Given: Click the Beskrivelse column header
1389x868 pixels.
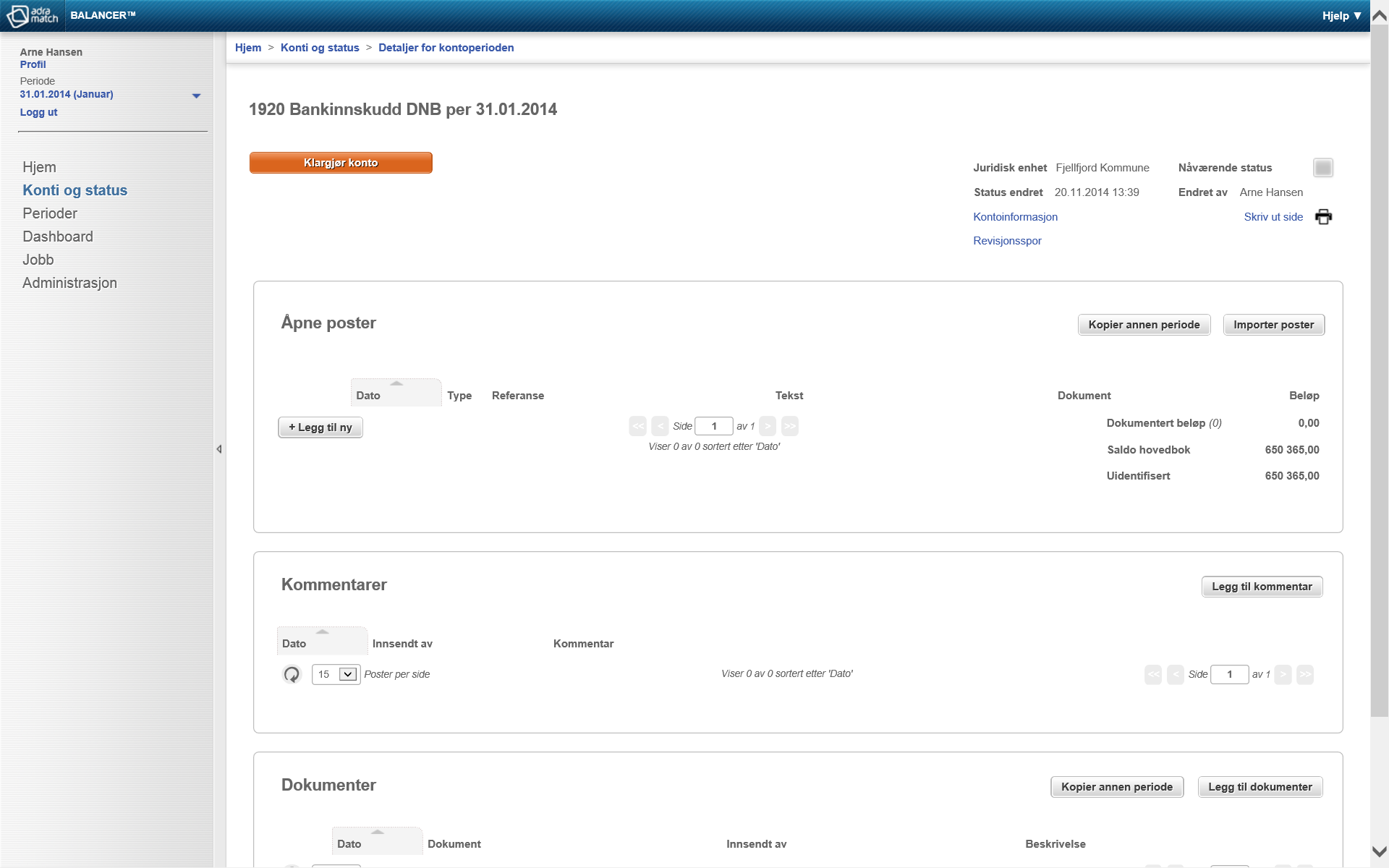Looking at the screenshot, I should (1055, 844).
